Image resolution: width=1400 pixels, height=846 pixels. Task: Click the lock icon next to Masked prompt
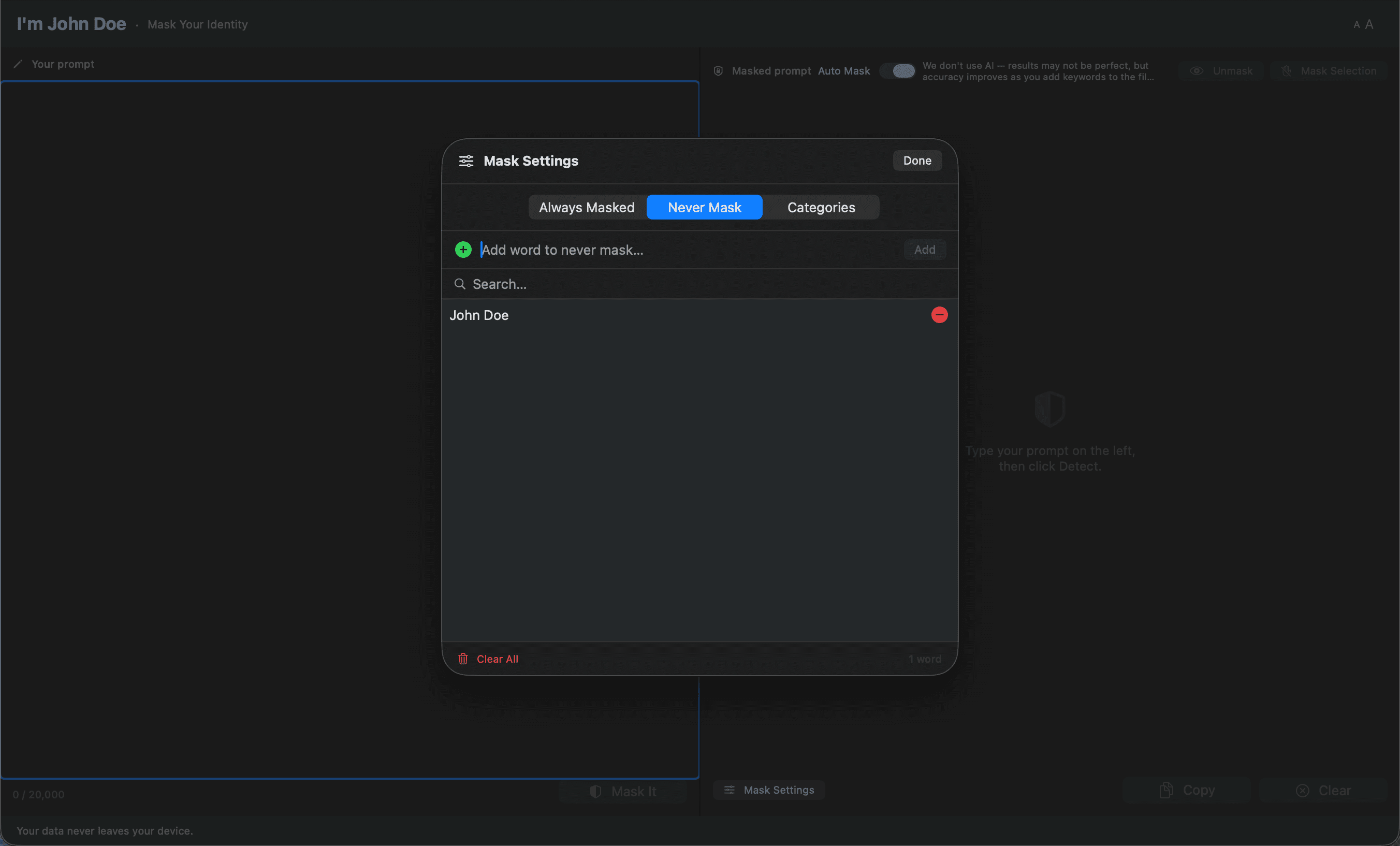[718, 70]
